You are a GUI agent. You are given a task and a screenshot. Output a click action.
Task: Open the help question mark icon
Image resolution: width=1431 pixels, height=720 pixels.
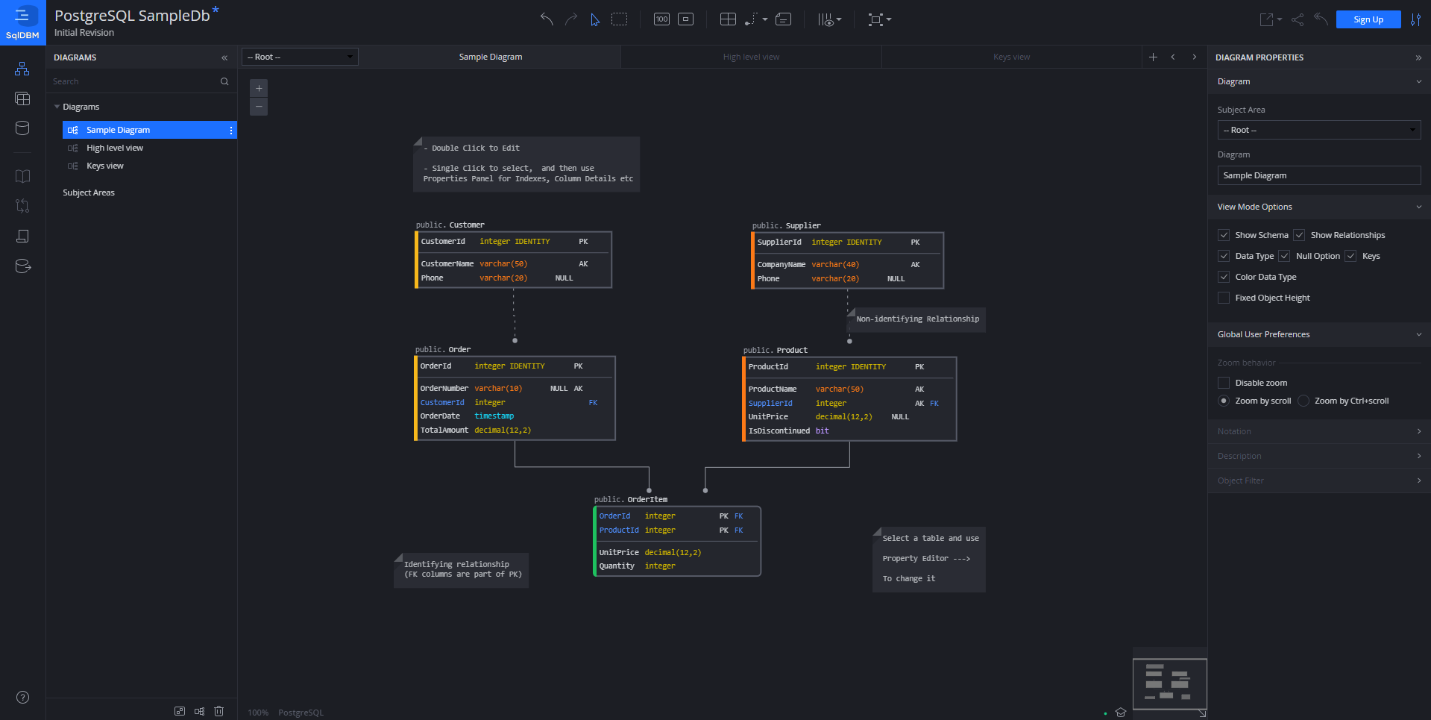coord(22,697)
